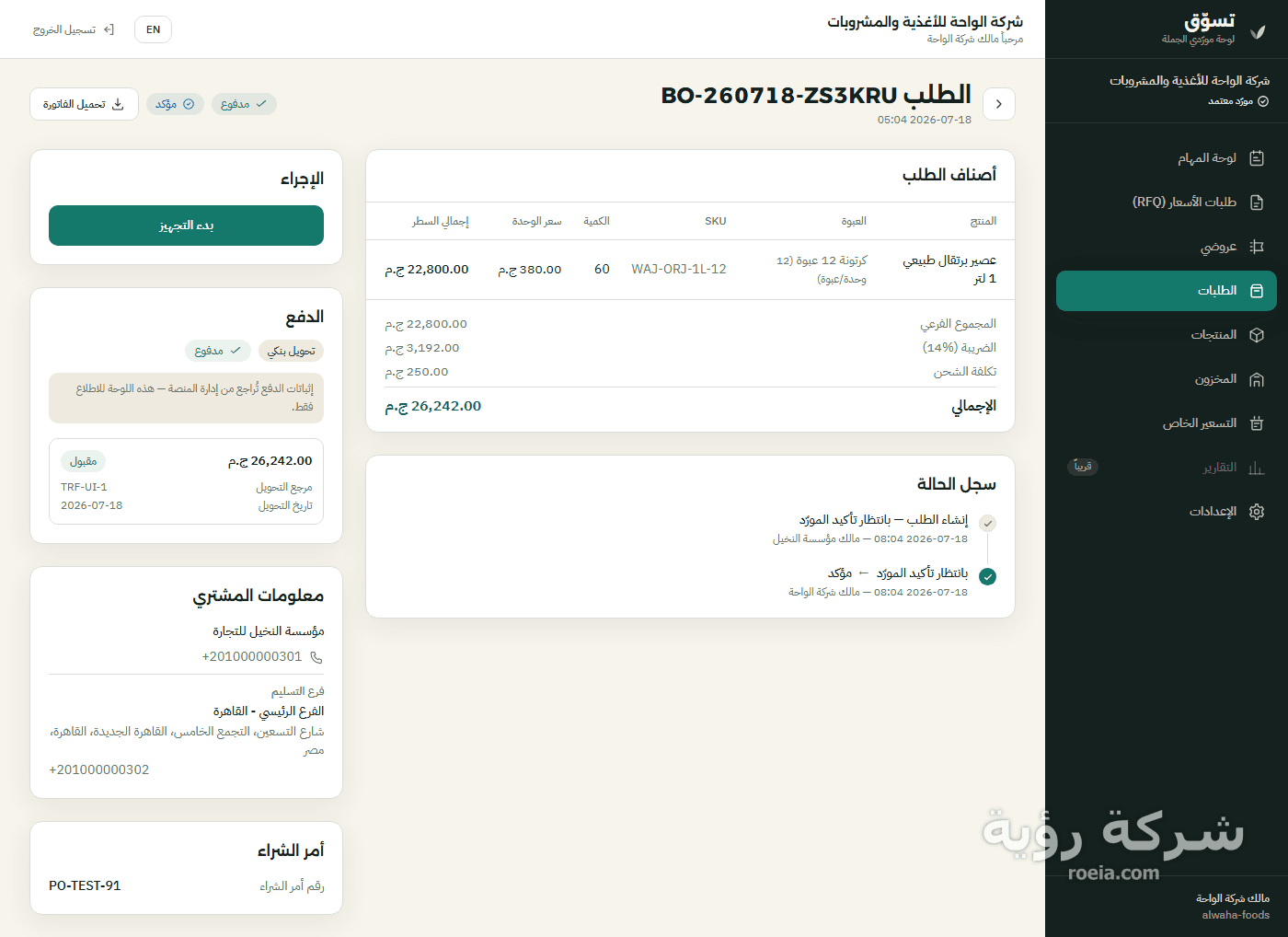Click the teal check icon at بانتظار تأكيد المورّد
This screenshot has width=1288, height=937.
pos(988,577)
